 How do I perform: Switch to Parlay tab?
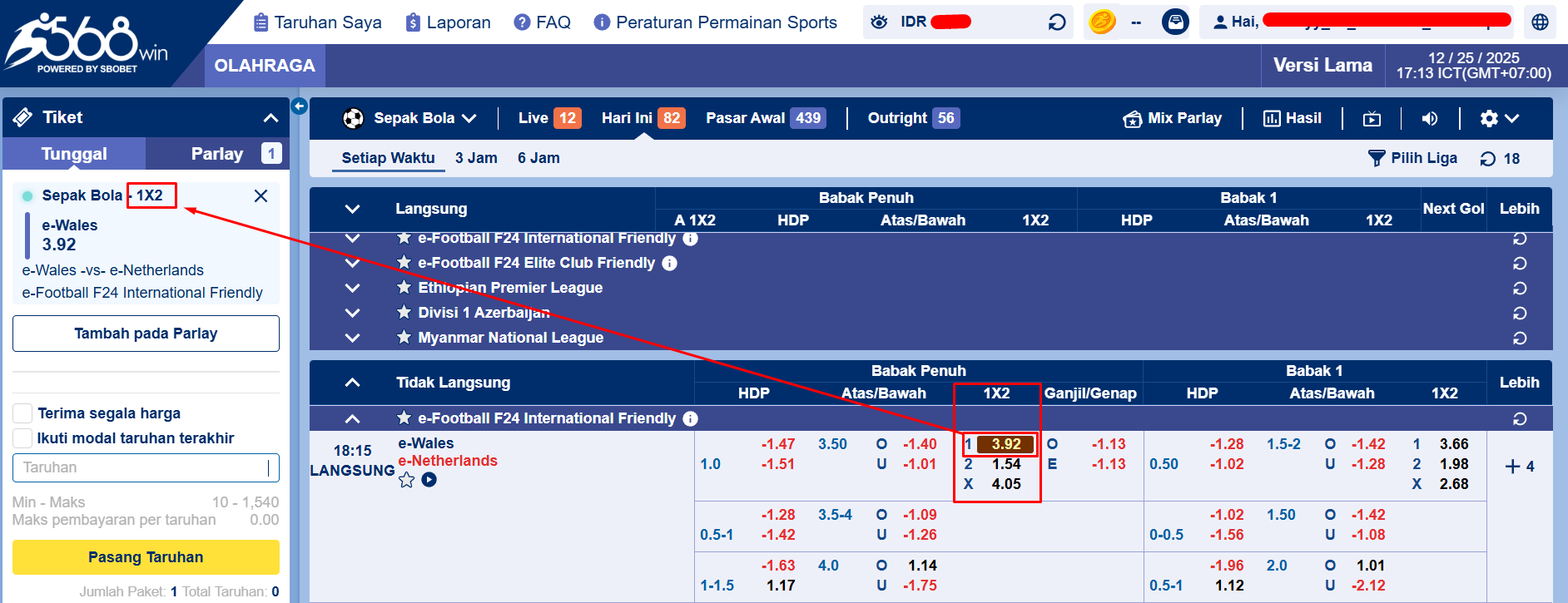[217, 154]
